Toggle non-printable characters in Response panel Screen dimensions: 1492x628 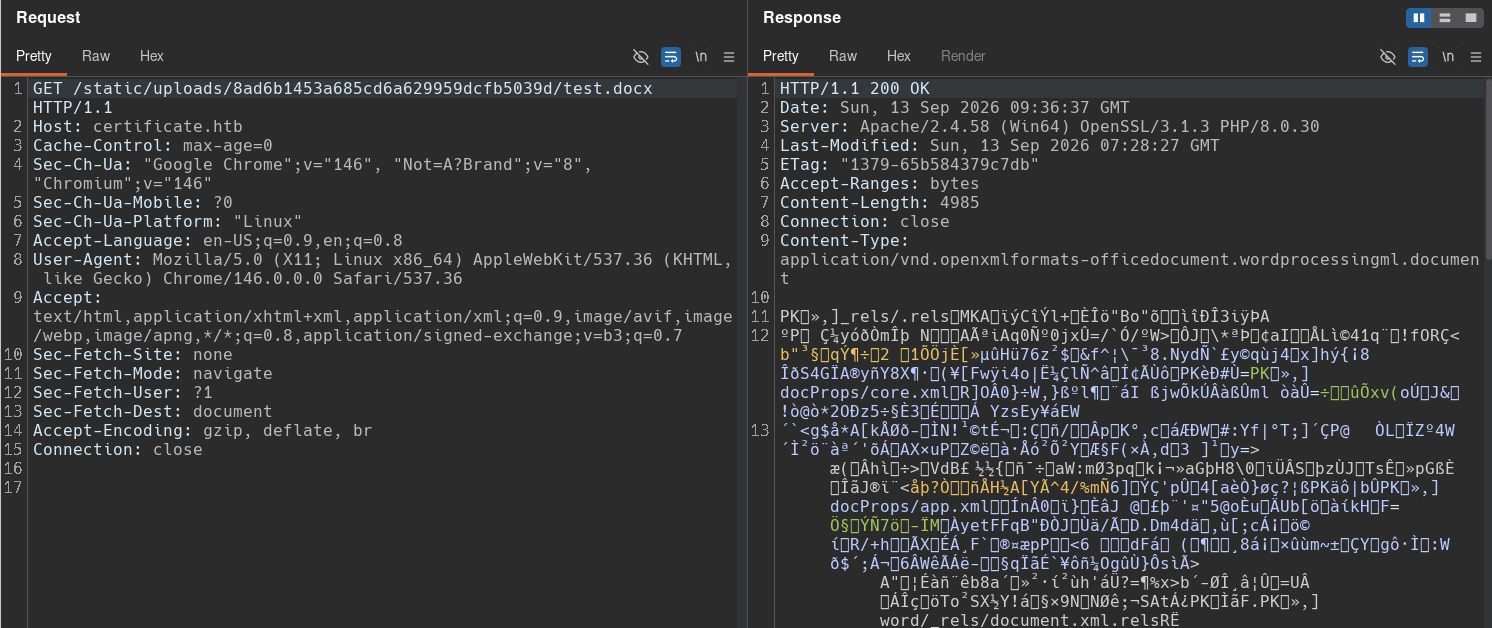point(1388,56)
